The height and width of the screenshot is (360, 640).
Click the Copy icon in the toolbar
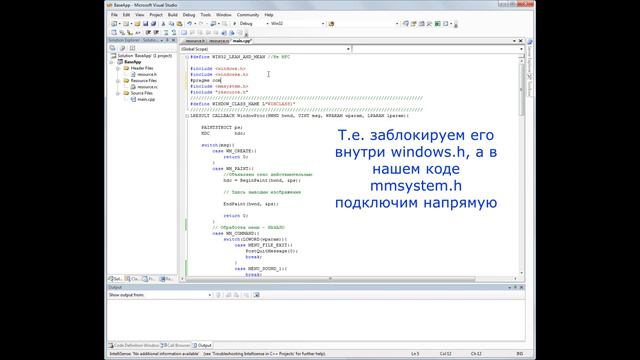tap(171, 24)
